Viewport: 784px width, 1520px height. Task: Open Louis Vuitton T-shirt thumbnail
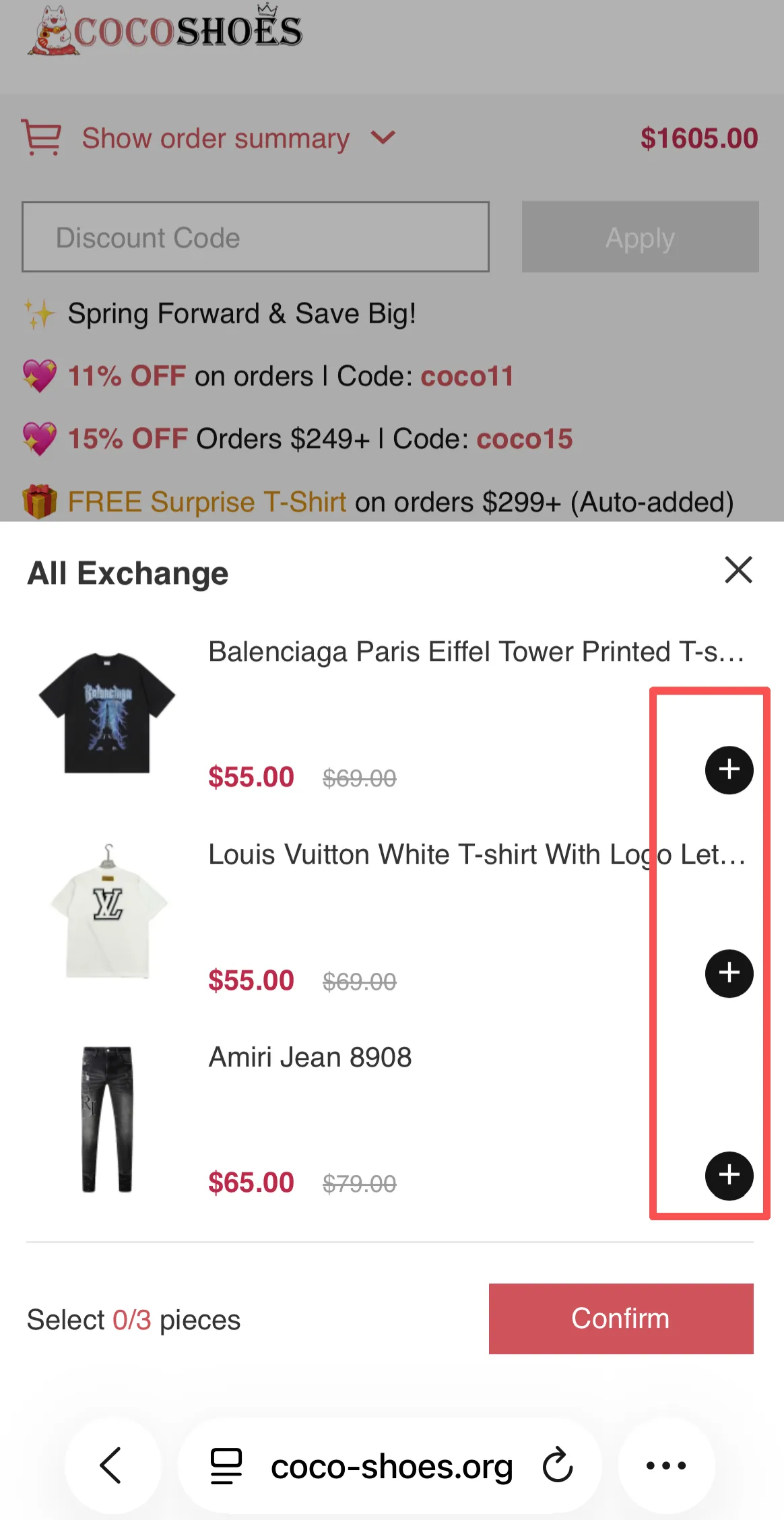click(x=108, y=910)
